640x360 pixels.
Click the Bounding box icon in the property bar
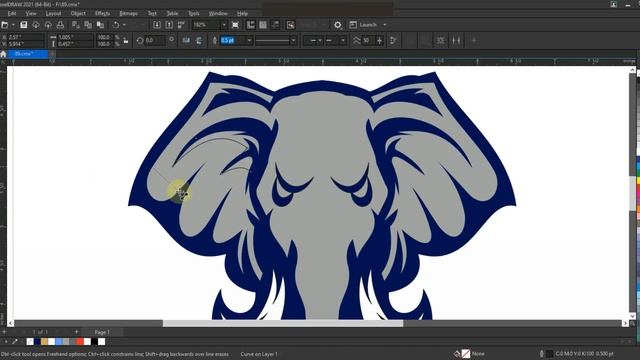(x=440, y=40)
